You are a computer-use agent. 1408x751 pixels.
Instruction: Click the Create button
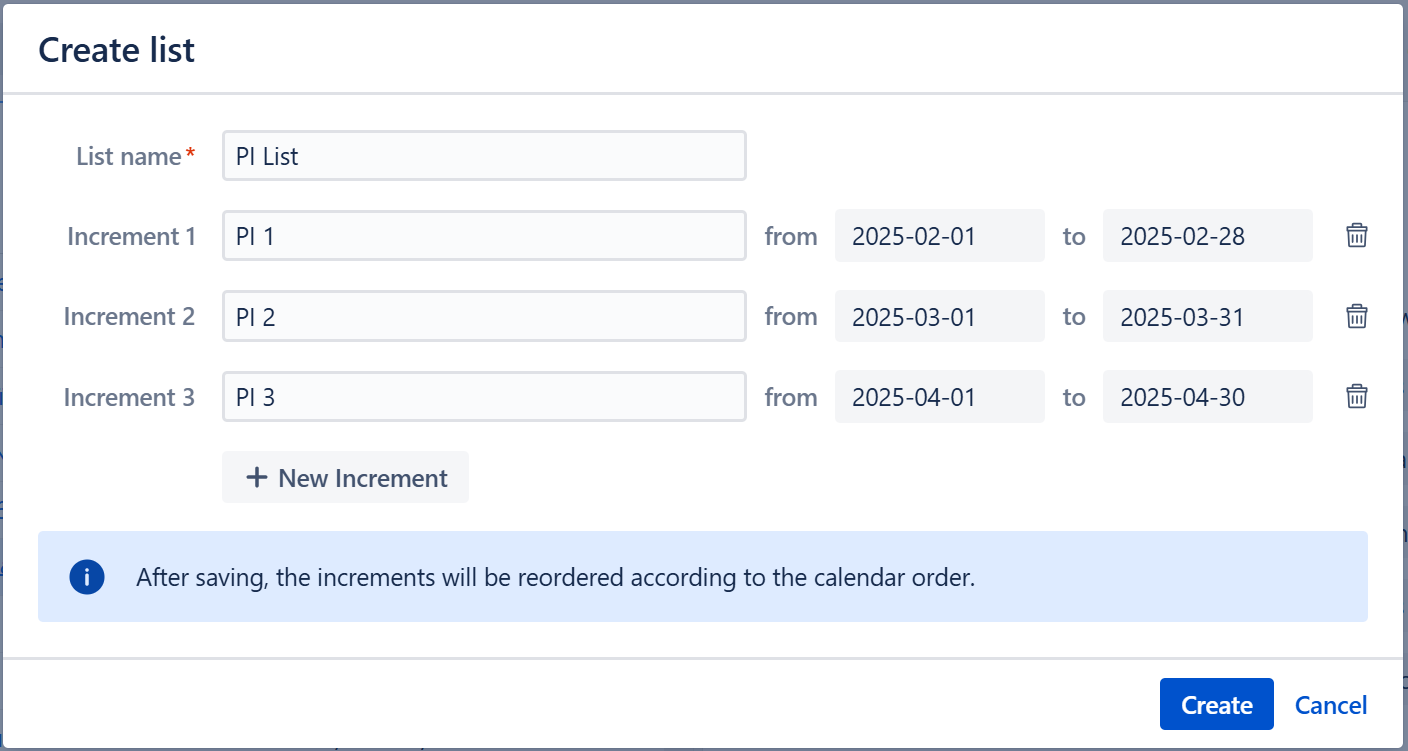[1216, 705]
